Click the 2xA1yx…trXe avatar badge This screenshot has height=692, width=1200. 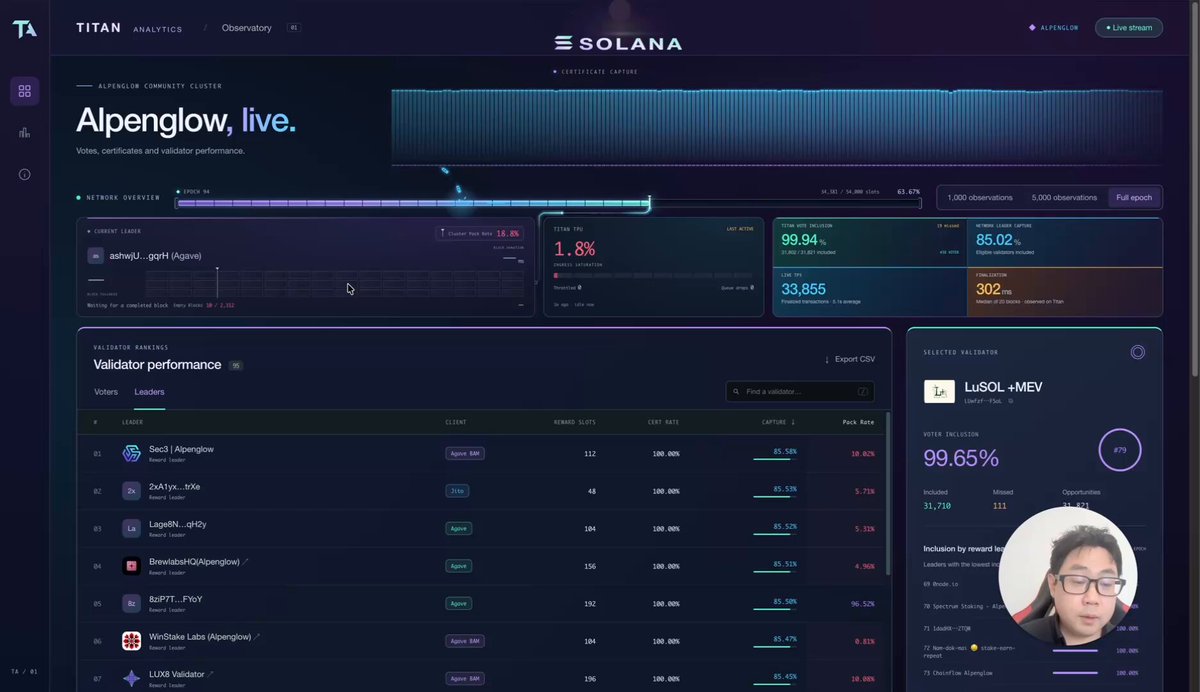click(131, 491)
